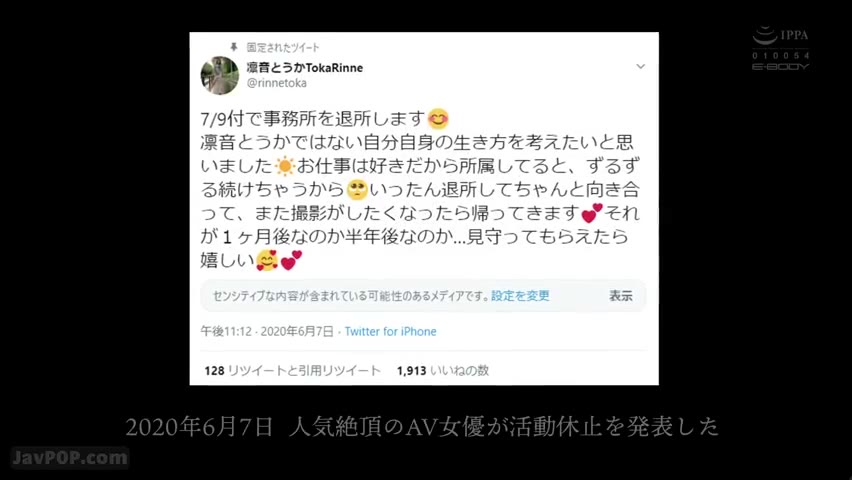This screenshot has height=480, width=852.
Task: Click the pleading face emoji after 続けちゃうから
Action: pos(357,189)
